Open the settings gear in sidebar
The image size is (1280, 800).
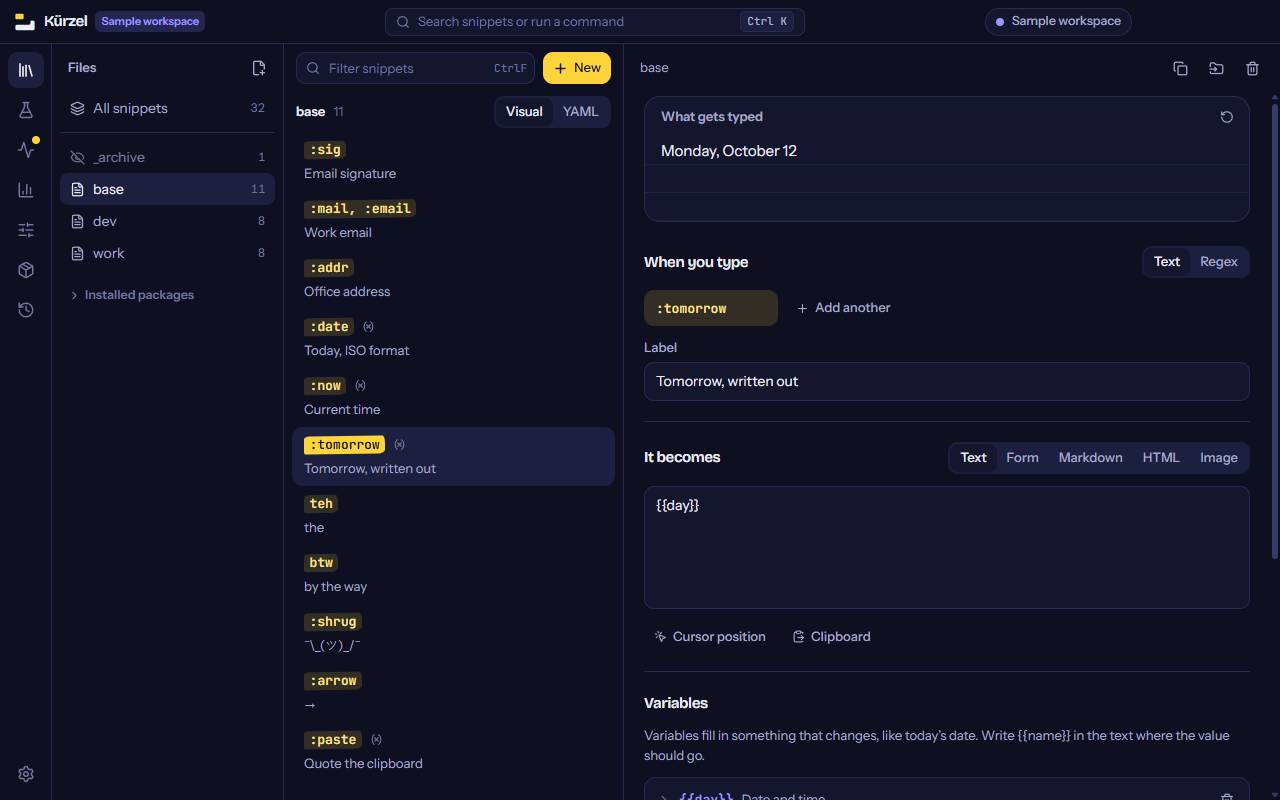[26, 774]
